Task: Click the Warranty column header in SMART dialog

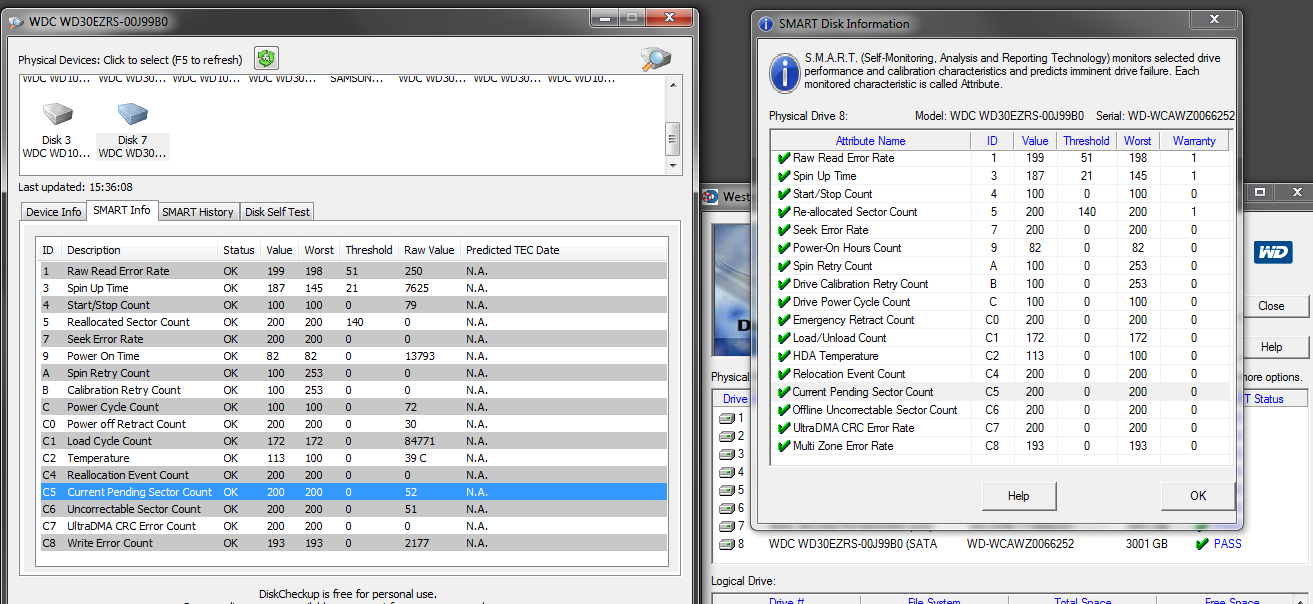Action: pos(1194,141)
